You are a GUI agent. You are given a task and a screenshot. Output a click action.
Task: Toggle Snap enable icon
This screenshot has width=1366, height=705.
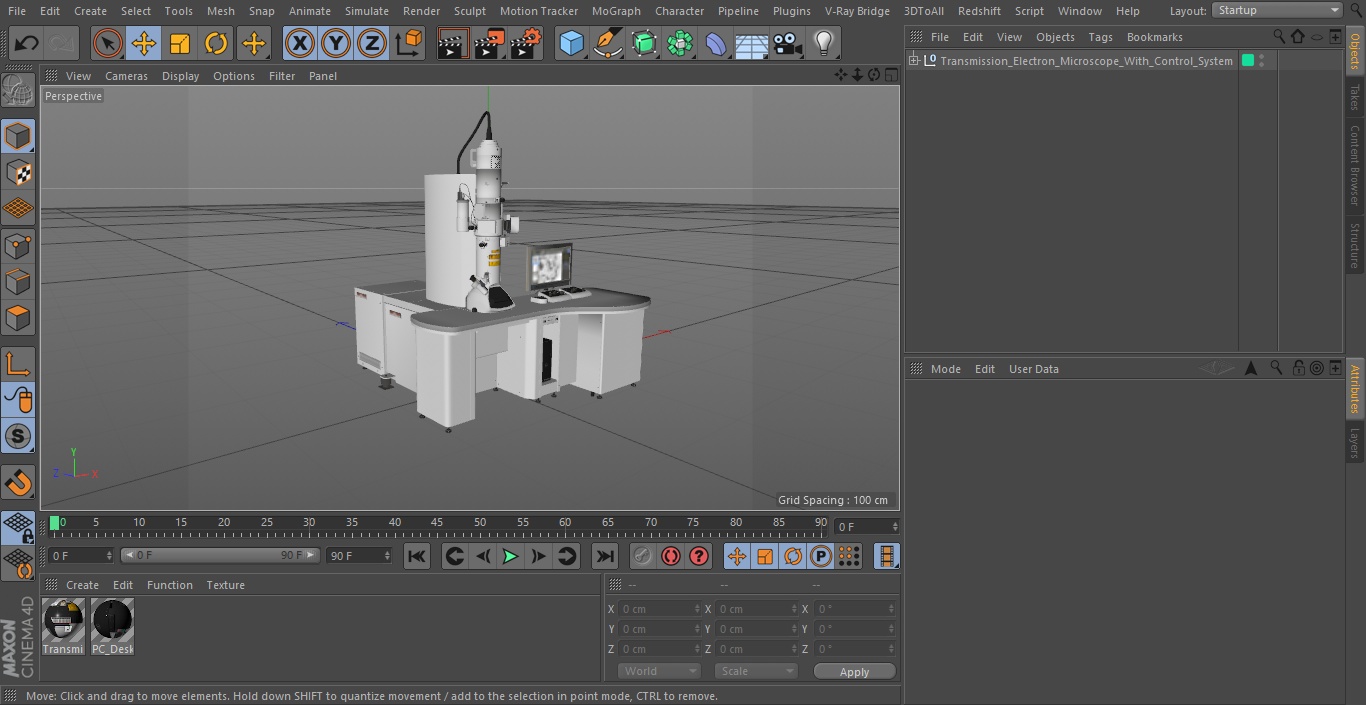[x=18, y=436]
